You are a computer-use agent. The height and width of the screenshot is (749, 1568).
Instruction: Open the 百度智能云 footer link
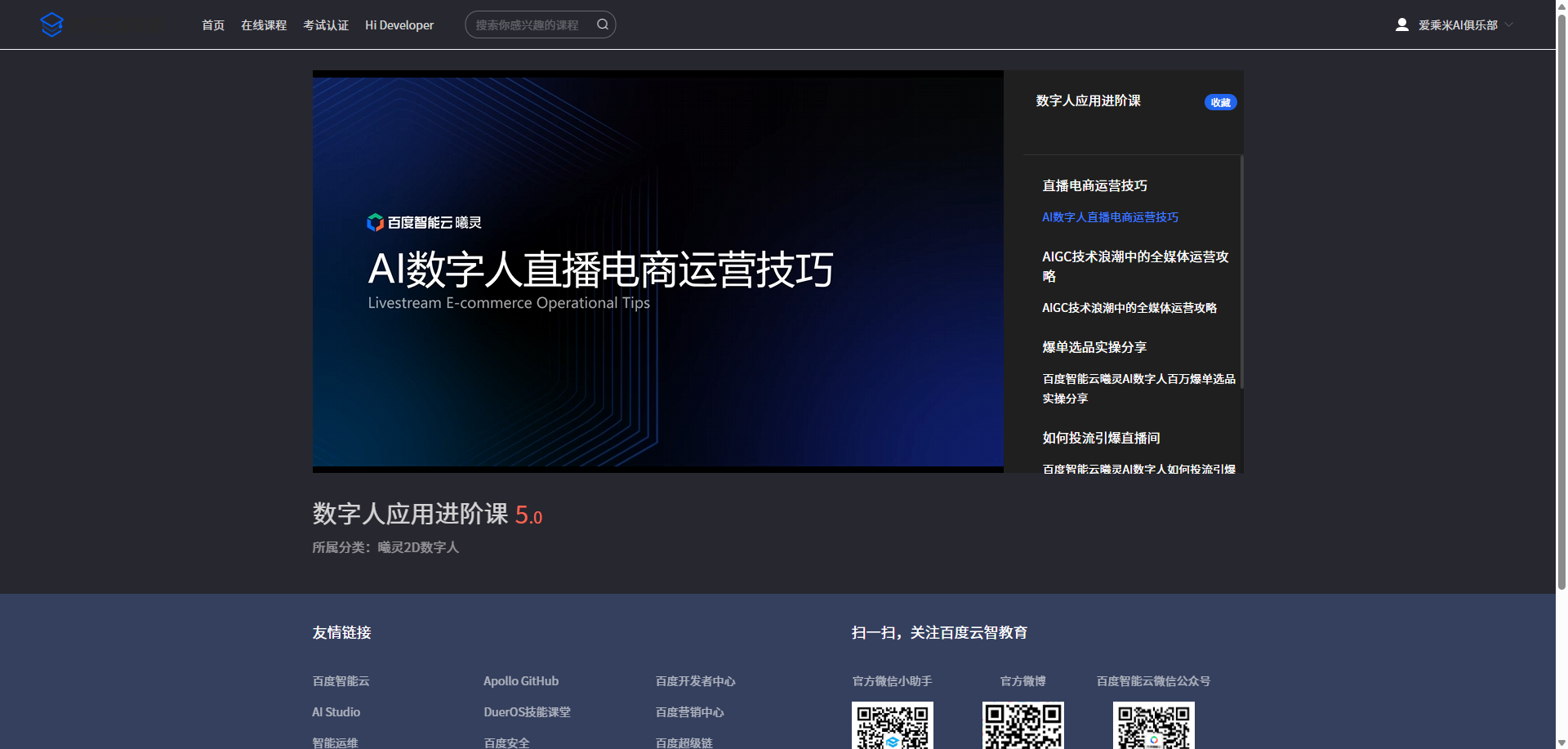341,681
